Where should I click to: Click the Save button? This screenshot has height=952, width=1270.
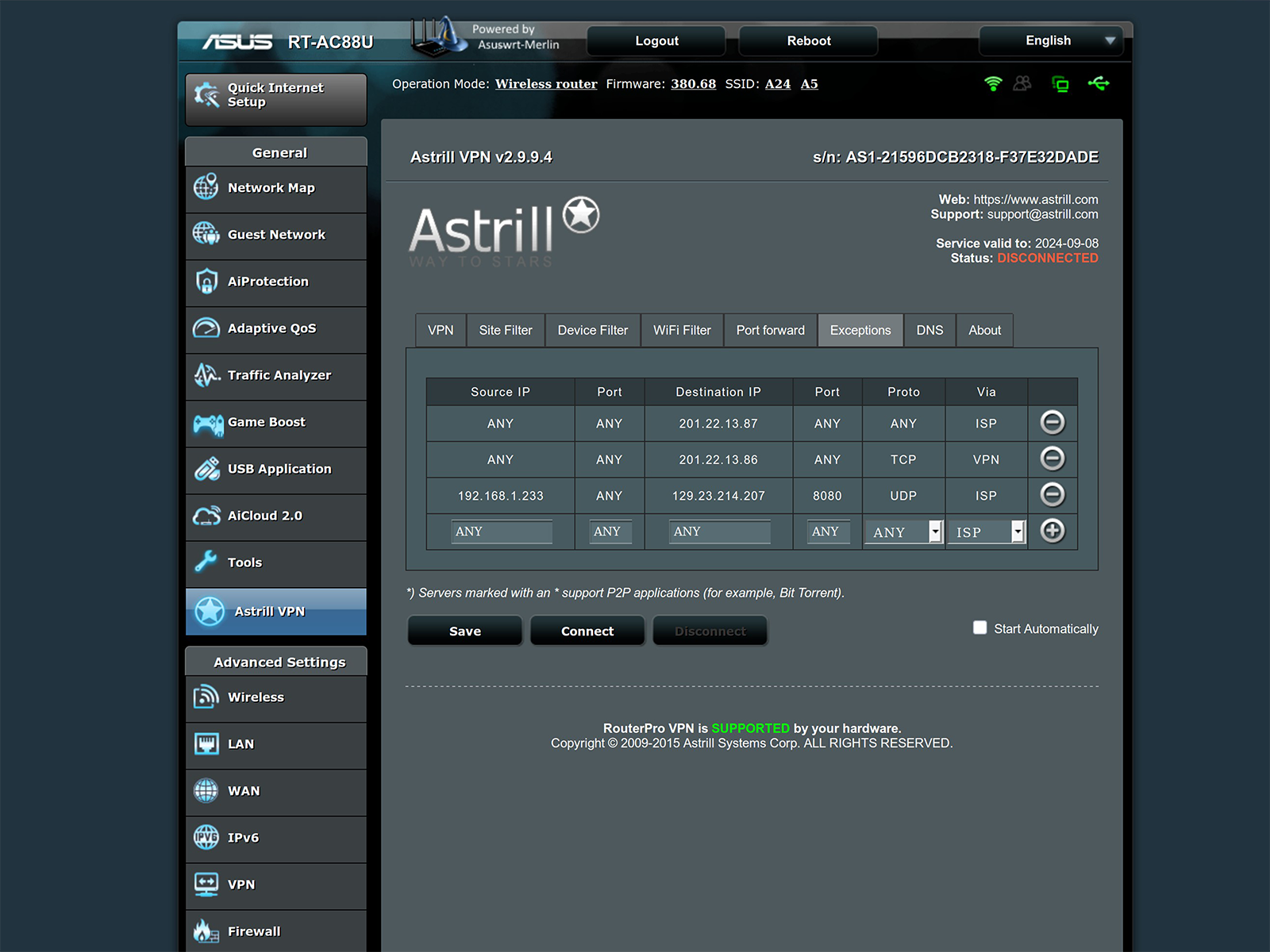pyautogui.click(x=465, y=631)
